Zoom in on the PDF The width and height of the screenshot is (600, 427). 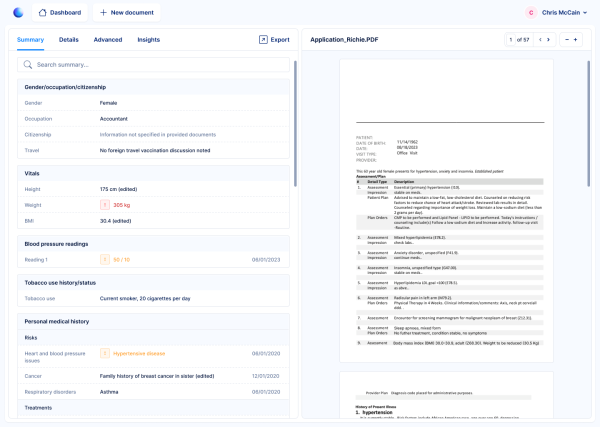pyautogui.click(x=575, y=40)
